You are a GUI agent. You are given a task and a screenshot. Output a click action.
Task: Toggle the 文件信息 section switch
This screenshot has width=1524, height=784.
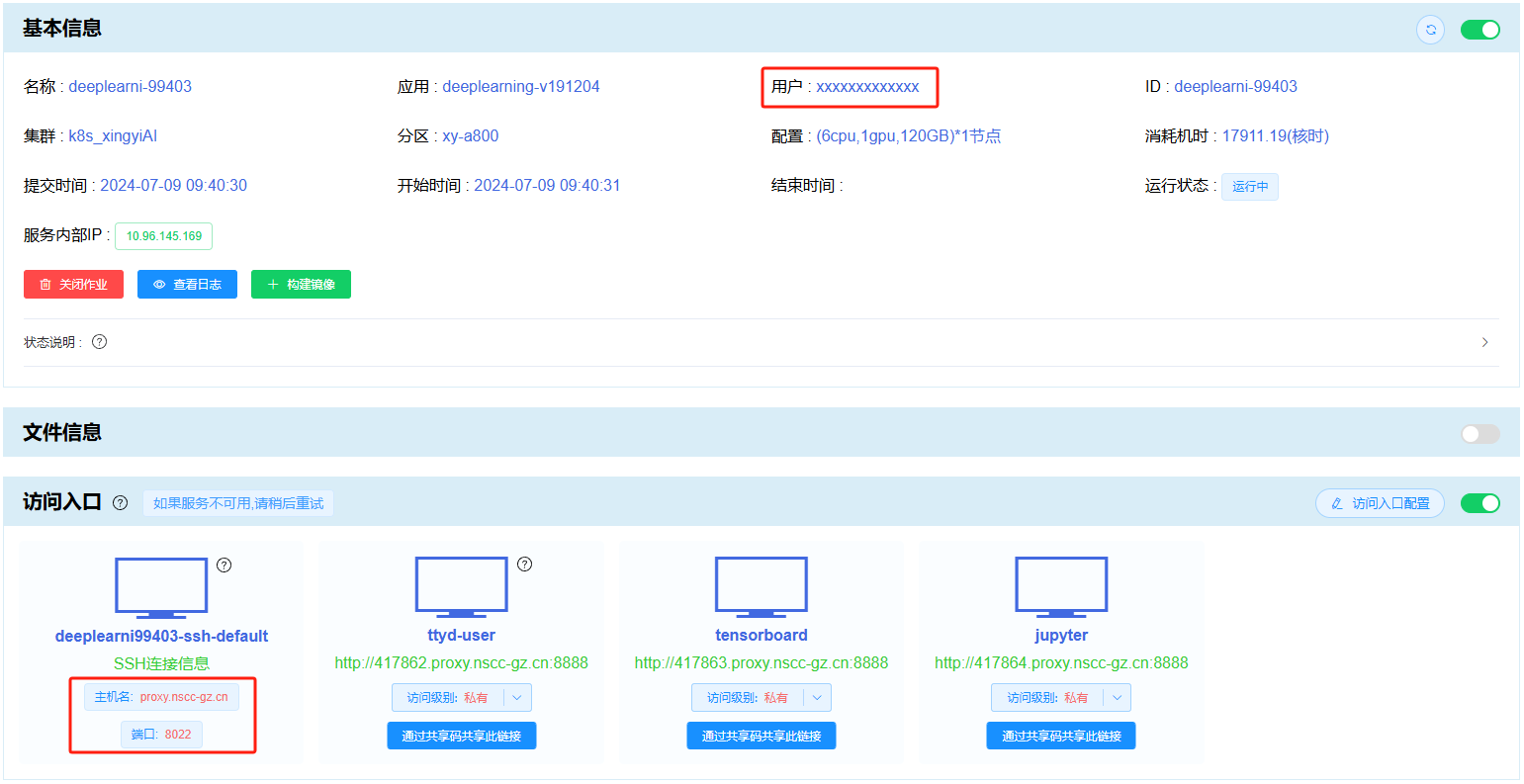click(1479, 434)
